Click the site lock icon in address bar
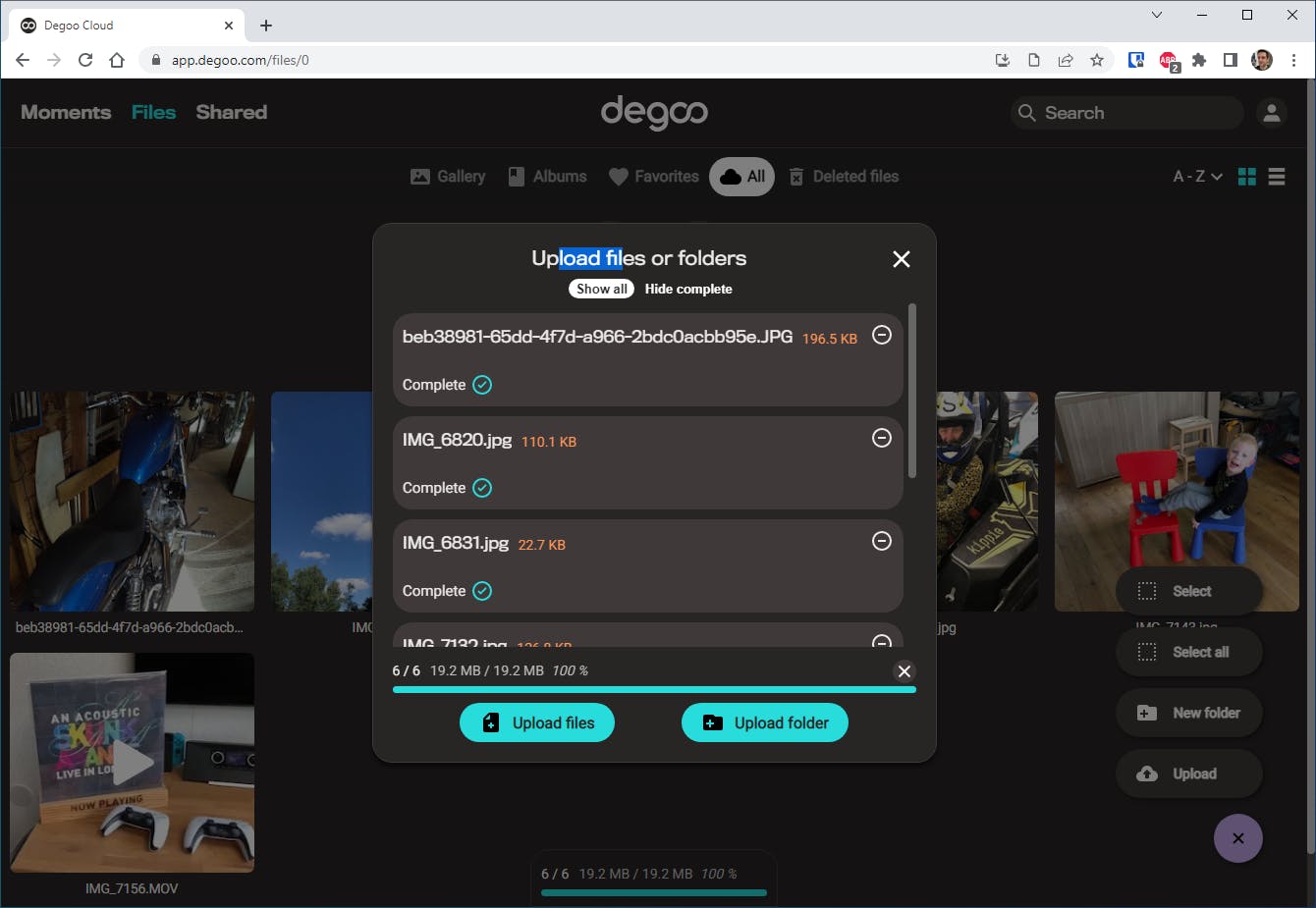Viewport: 1316px width, 908px height. [x=156, y=60]
